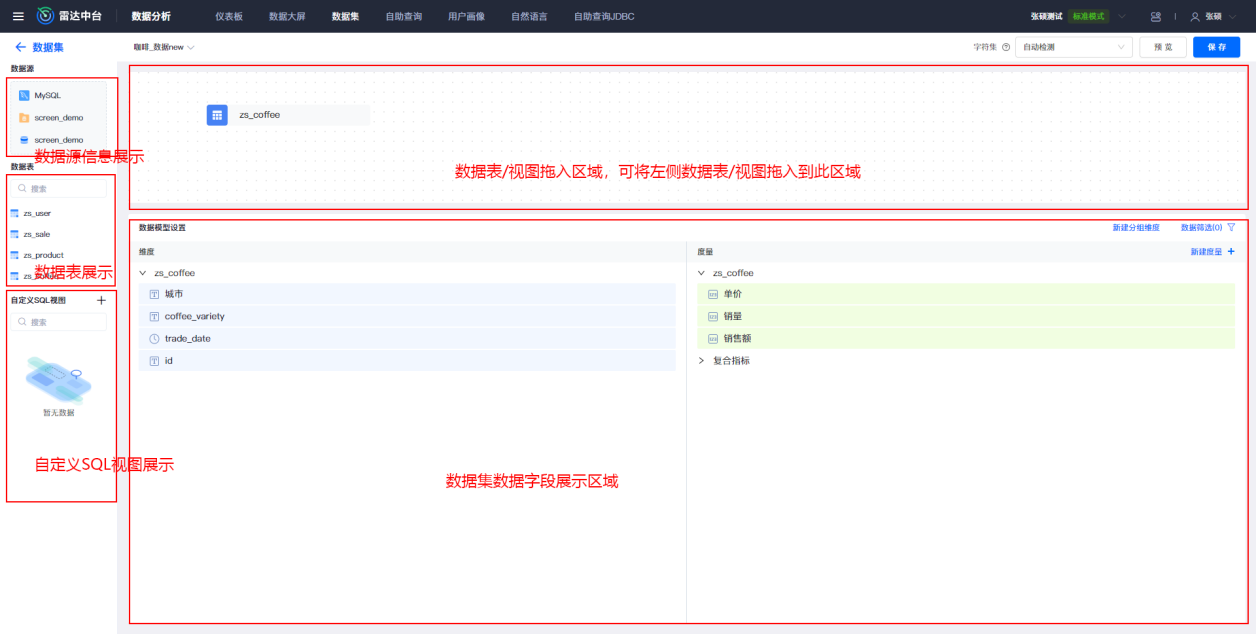Click the 预览 preview button
Viewport: 1256px width, 634px height.
1163,47
